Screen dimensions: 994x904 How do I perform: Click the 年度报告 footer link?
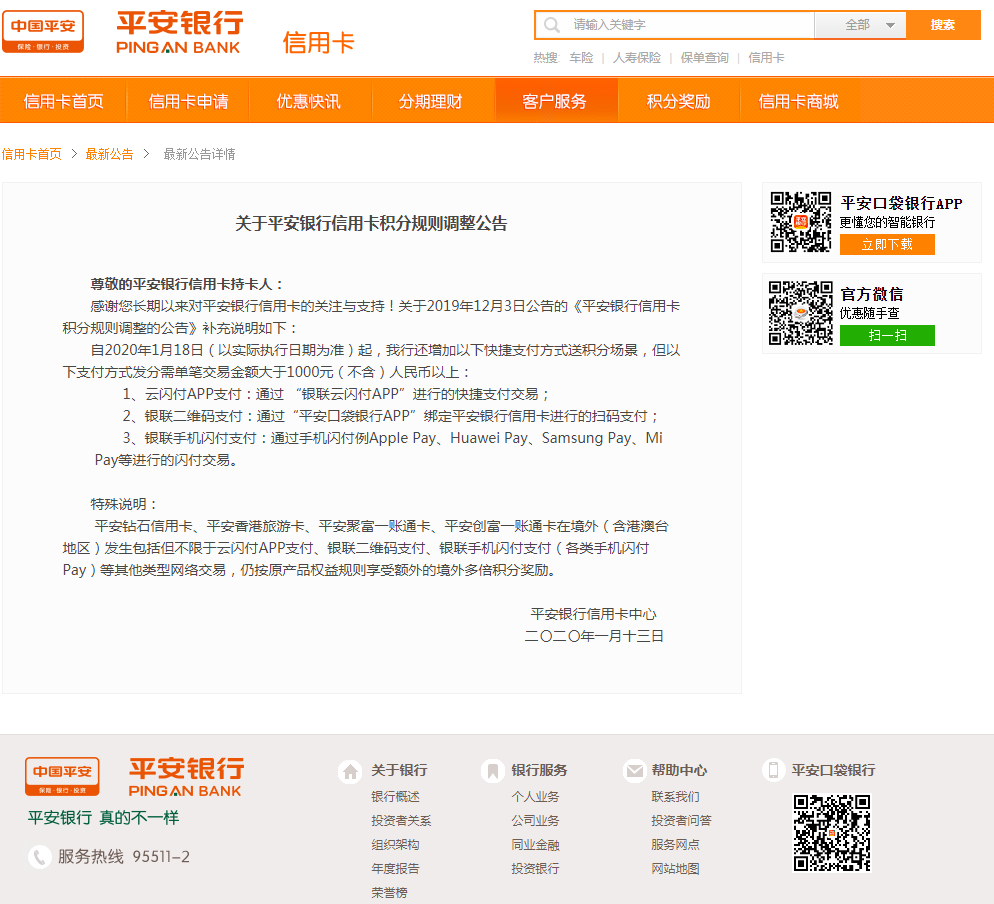tap(396, 869)
